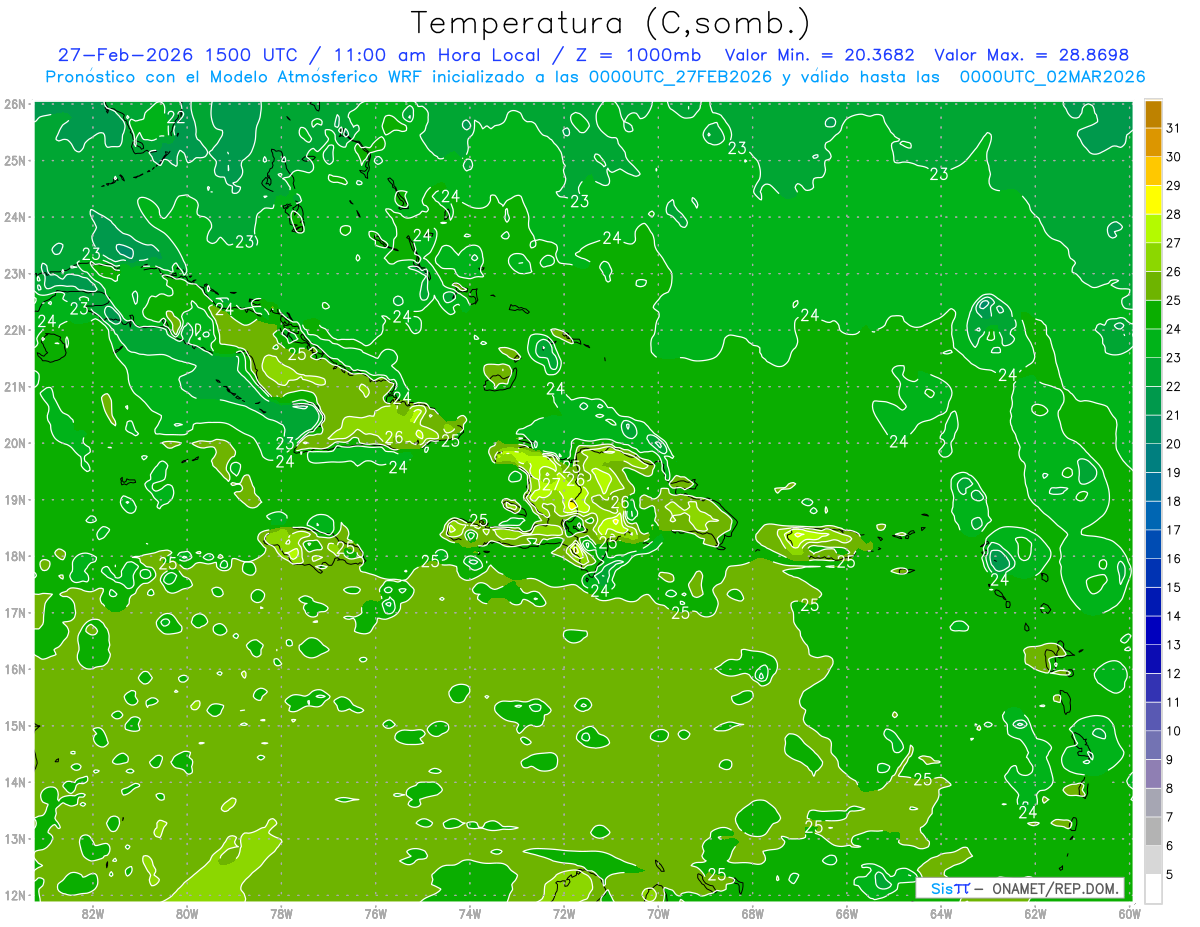Click the color scale label 30
1200x927 pixels.
tap(1173, 156)
